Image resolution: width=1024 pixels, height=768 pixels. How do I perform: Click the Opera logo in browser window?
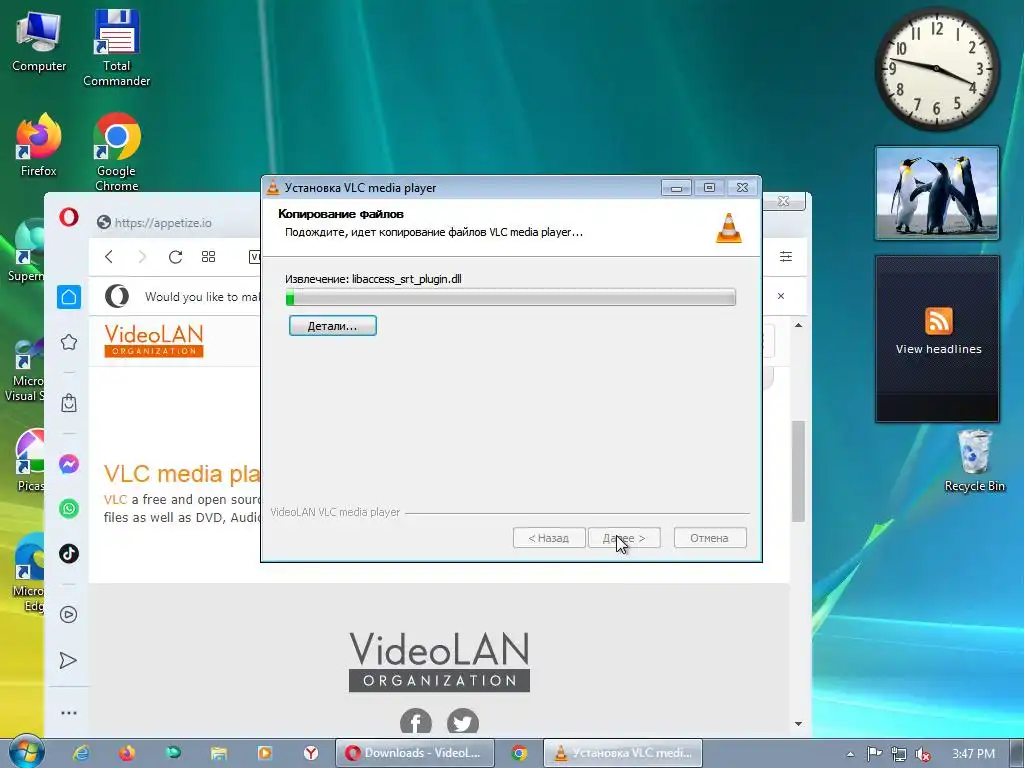tap(69, 217)
